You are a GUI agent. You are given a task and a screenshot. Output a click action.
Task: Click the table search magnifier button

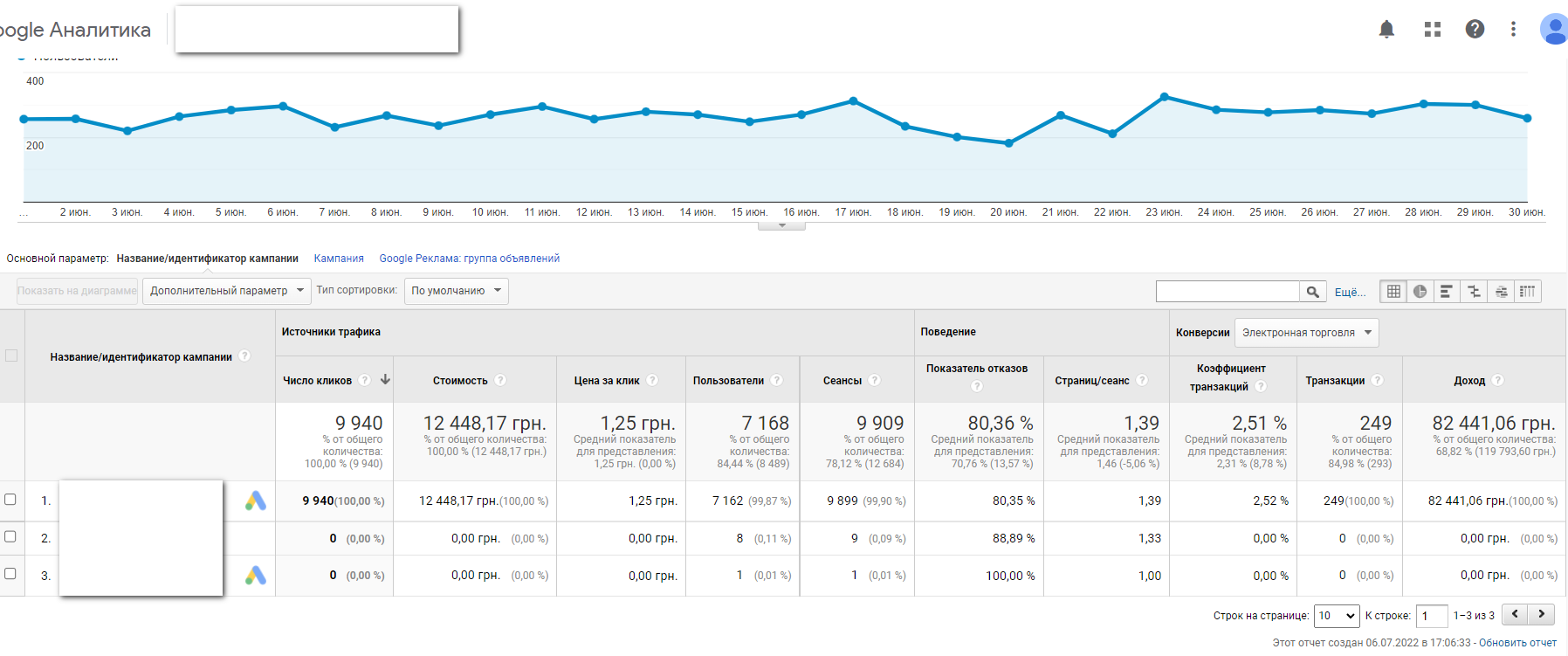pyautogui.click(x=1312, y=292)
